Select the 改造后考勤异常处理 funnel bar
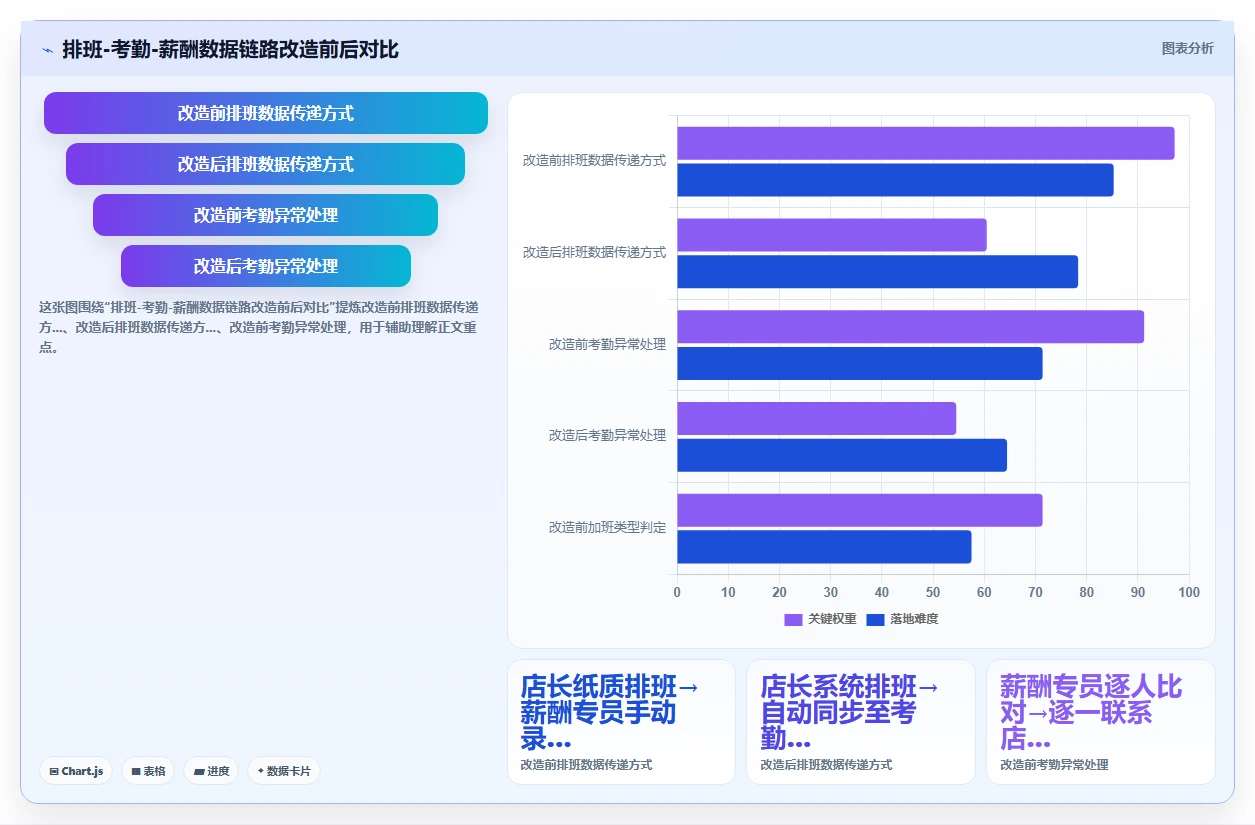Screen dimensions: 1255x825 click(x=266, y=266)
